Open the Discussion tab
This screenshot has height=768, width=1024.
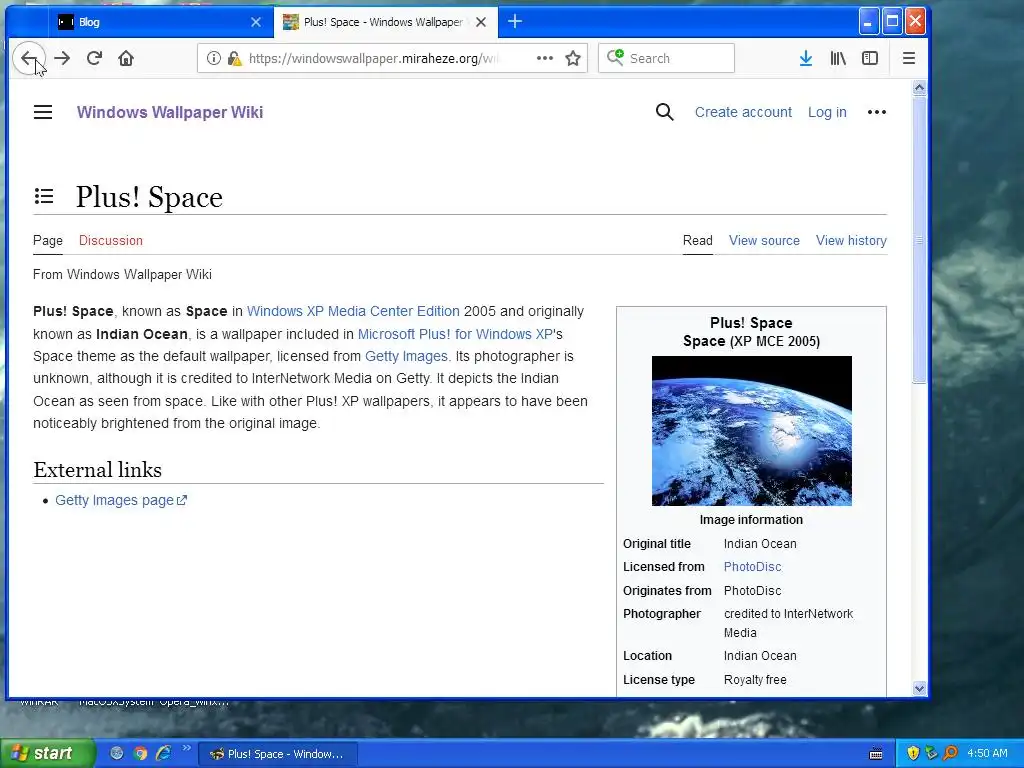coord(111,240)
